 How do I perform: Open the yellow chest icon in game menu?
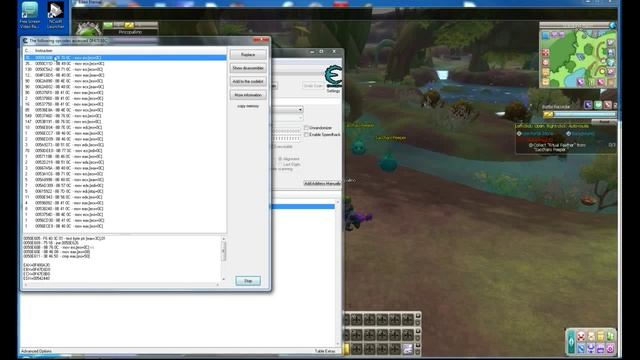point(600,336)
